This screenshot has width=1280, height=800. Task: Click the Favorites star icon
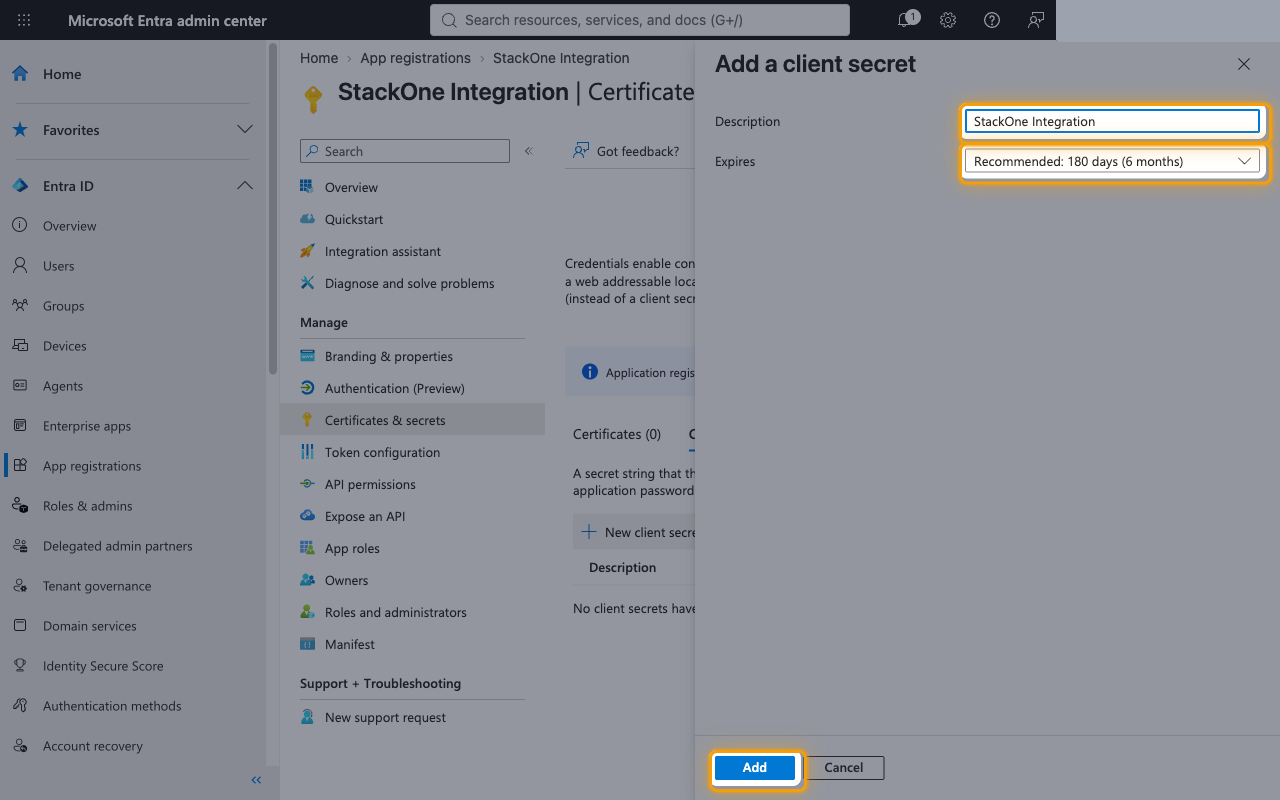20,130
